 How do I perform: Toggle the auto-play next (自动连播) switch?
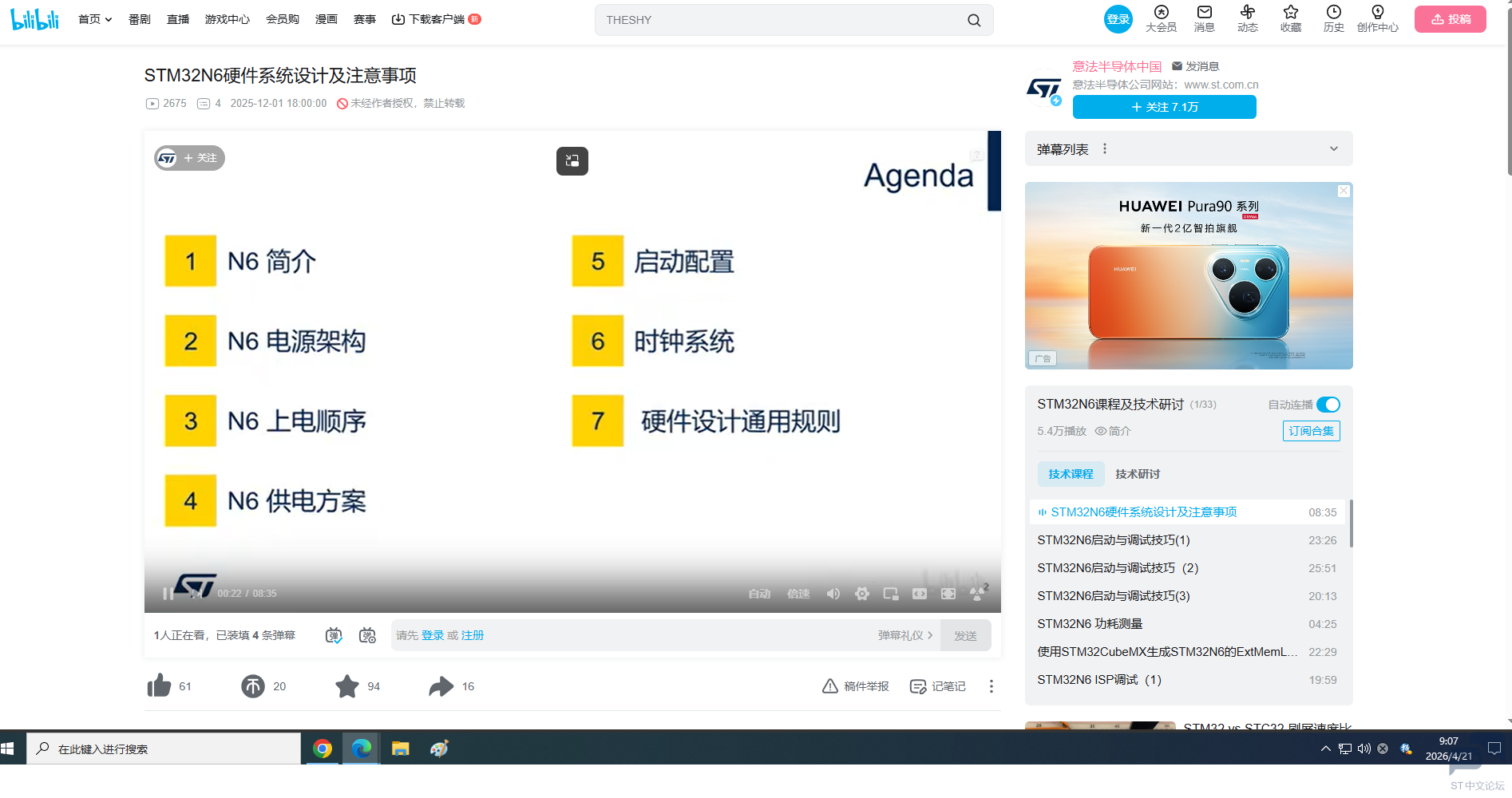coord(1328,405)
